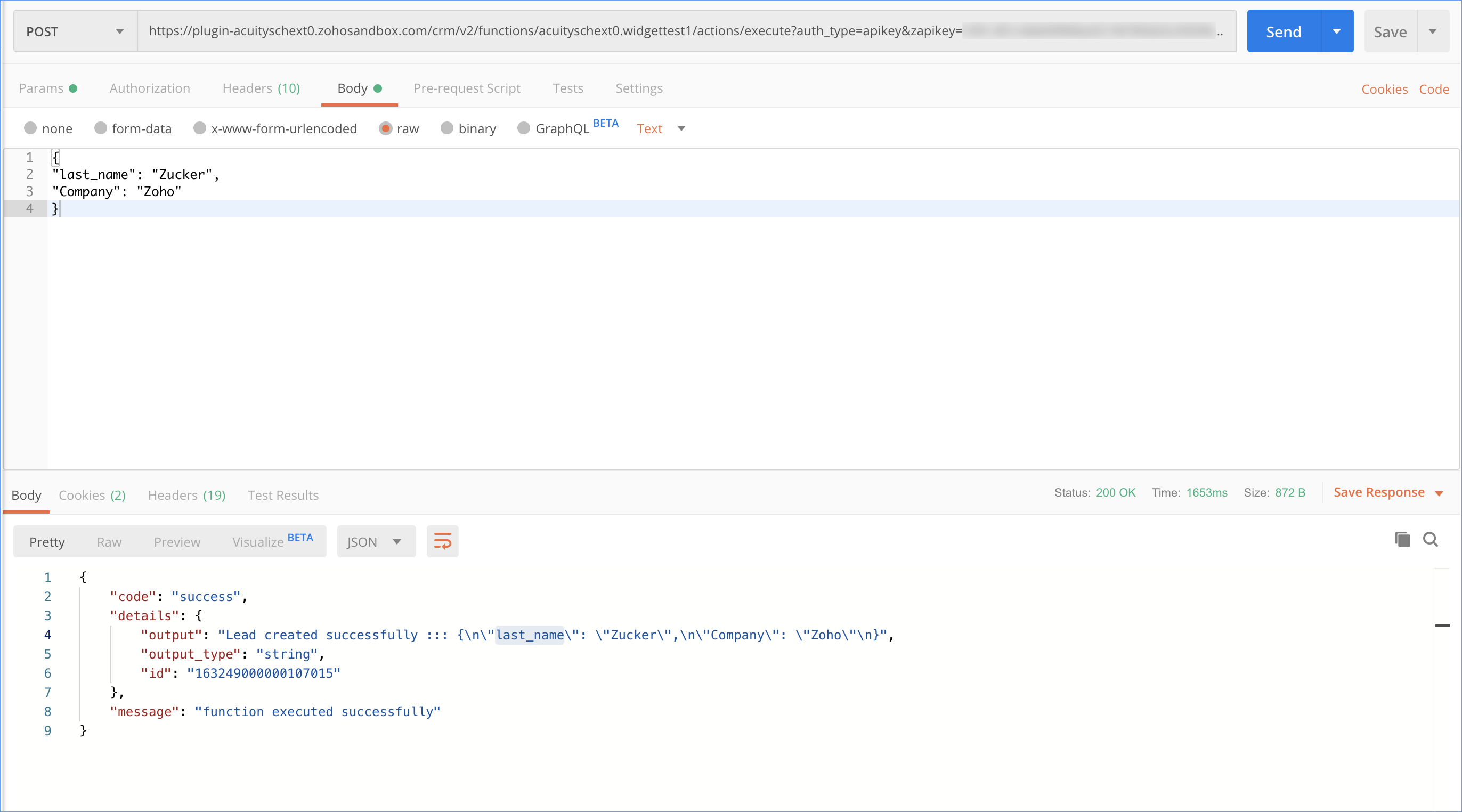Open search in response with magnifier icon
The image size is (1462, 812).
1430,539
